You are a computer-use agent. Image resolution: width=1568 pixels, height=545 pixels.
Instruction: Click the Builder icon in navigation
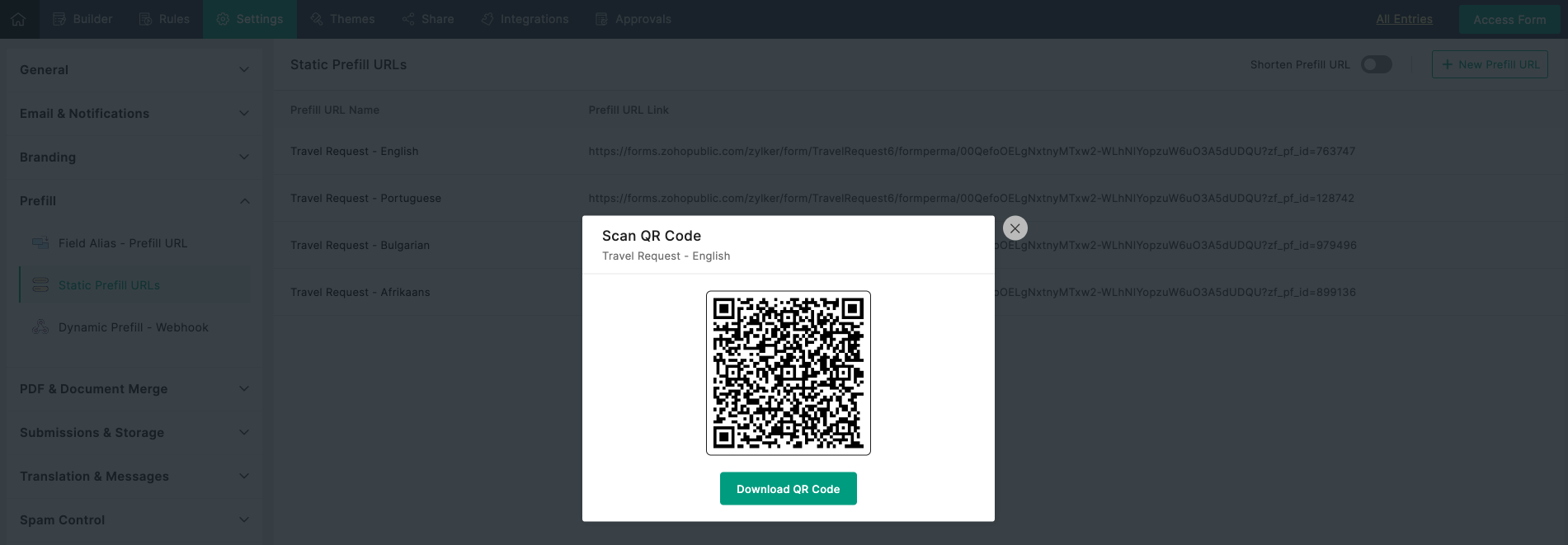[59, 19]
